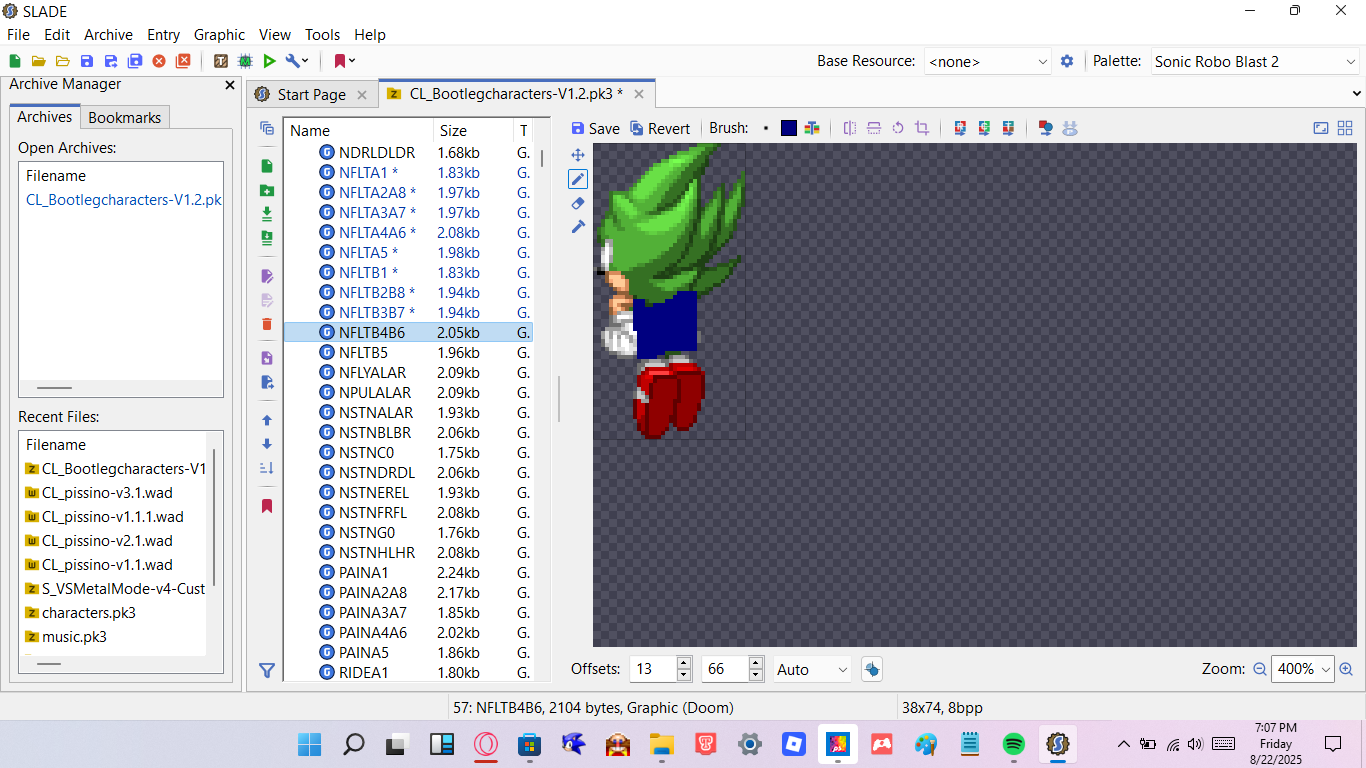Switch to the Bookmarks tab

125,117
